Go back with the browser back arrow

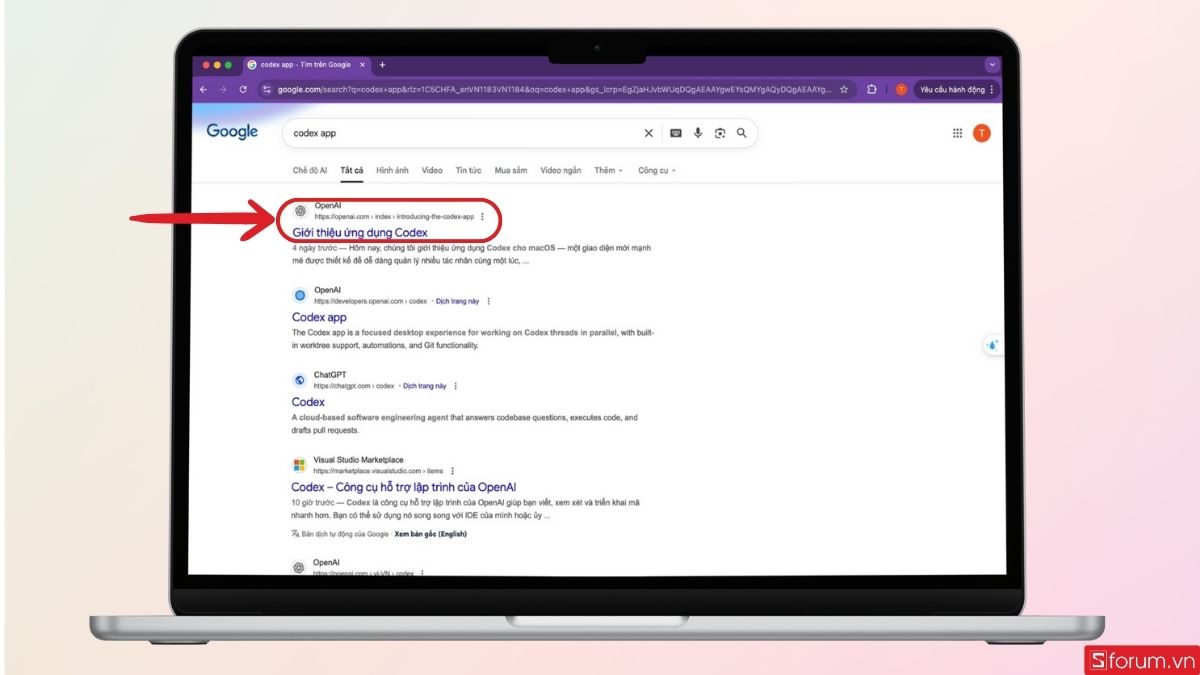204,90
